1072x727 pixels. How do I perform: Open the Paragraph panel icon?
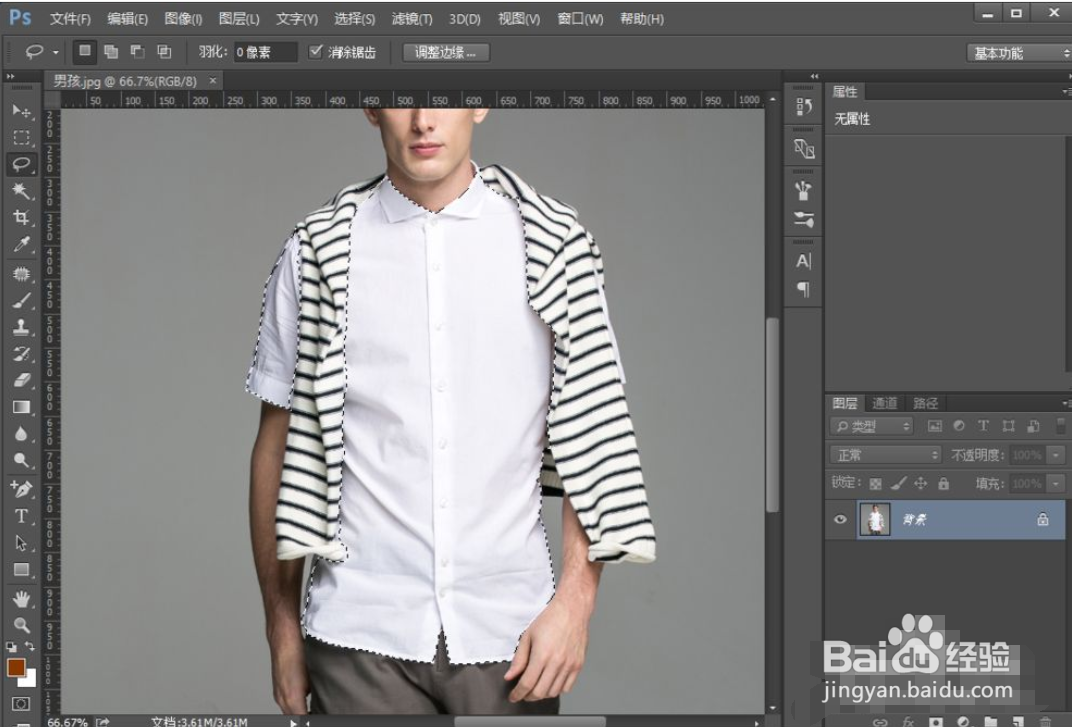click(x=803, y=289)
